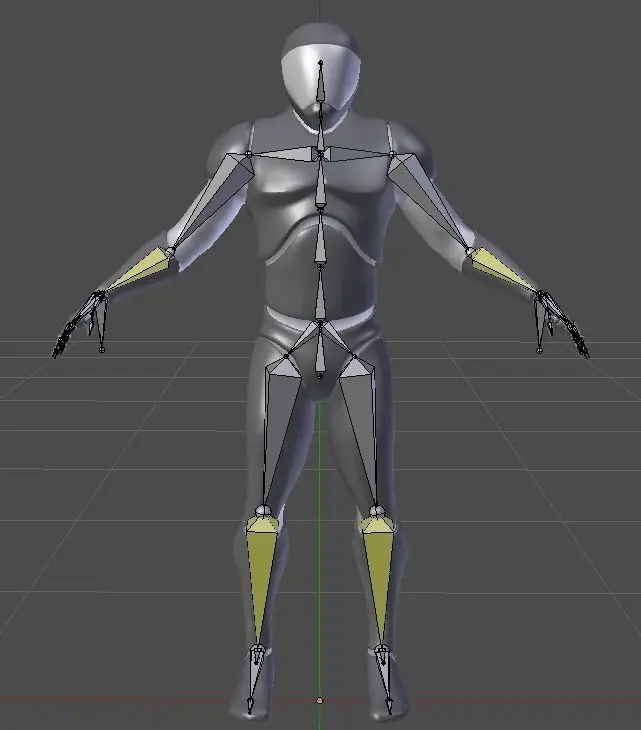The height and width of the screenshot is (730, 641).
Task: Select the clavicle bone on screen's right side
Action: click(356, 153)
